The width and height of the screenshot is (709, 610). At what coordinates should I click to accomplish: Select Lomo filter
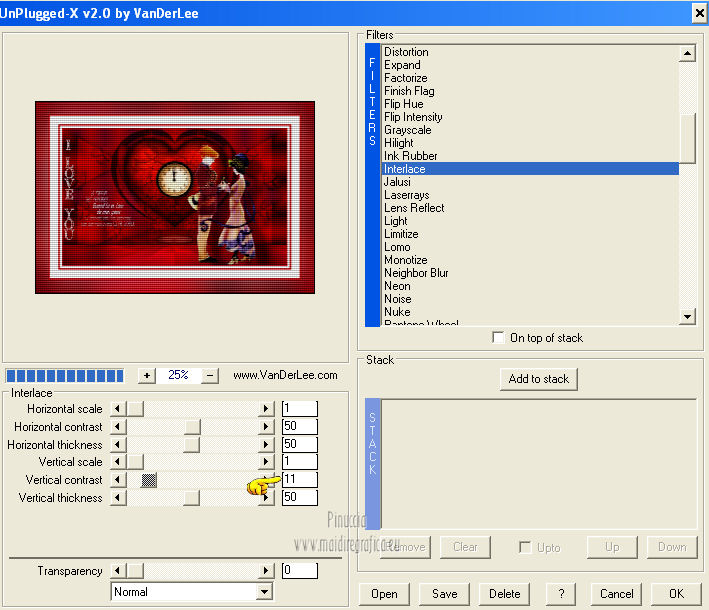click(530, 247)
